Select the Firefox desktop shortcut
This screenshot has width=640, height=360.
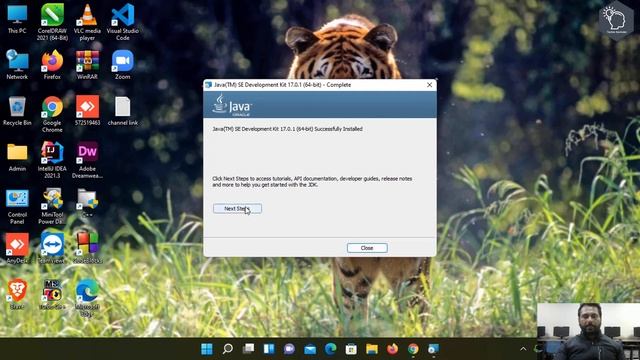[52, 64]
